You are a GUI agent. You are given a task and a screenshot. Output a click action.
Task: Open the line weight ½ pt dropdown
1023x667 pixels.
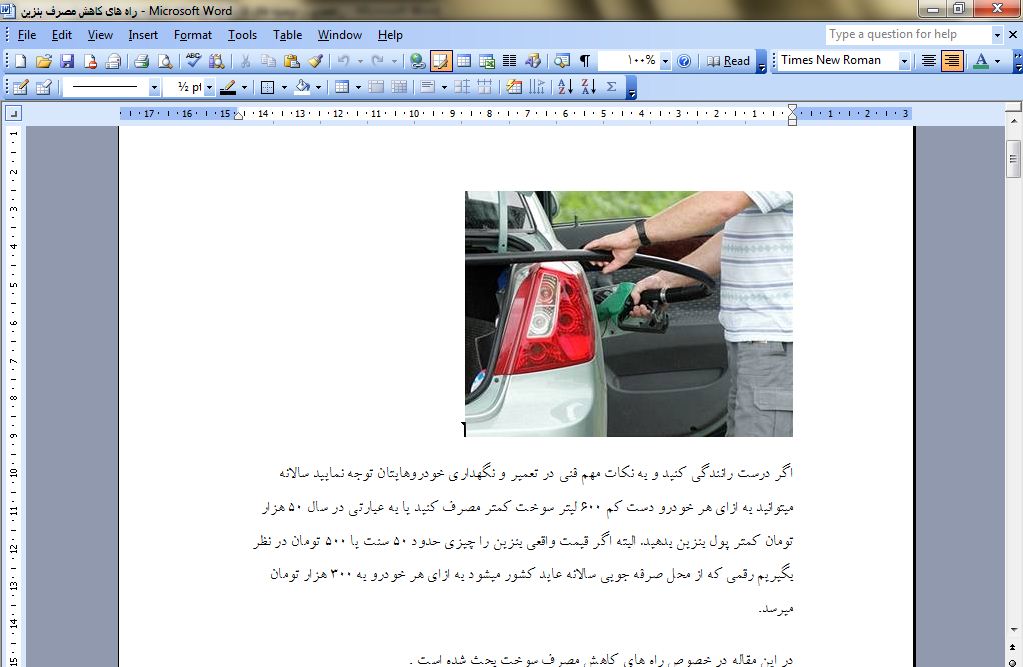209,87
